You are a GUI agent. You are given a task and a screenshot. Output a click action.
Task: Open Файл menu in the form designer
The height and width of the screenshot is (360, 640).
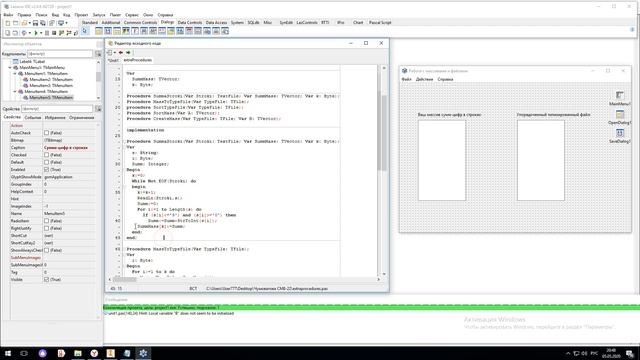pos(407,79)
